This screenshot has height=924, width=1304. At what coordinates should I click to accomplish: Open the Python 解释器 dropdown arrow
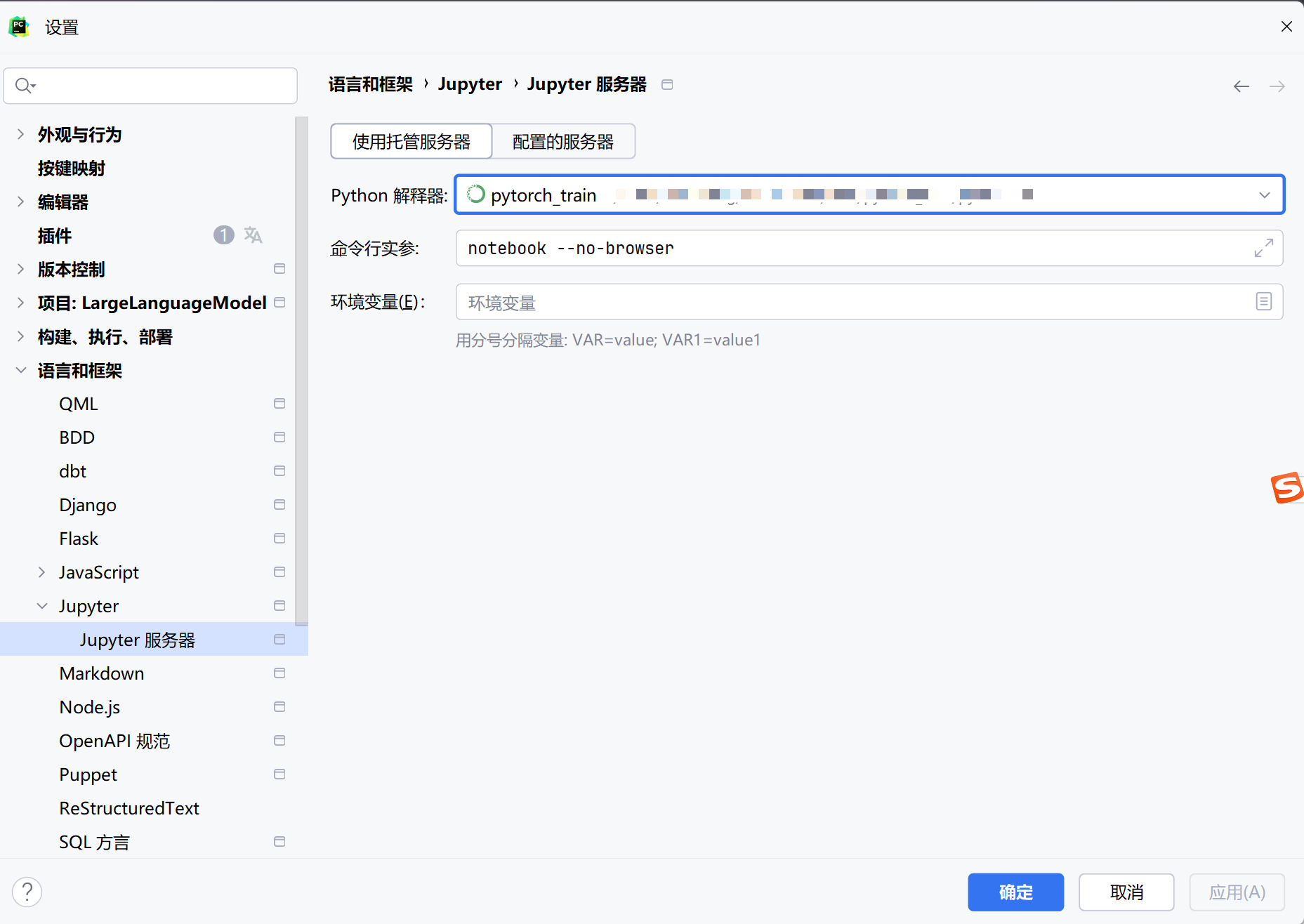point(1265,195)
